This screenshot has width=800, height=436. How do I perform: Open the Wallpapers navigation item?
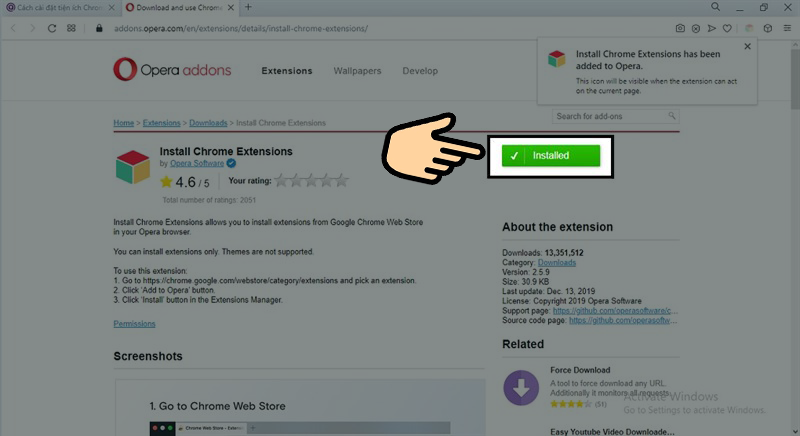coord(357,71)
